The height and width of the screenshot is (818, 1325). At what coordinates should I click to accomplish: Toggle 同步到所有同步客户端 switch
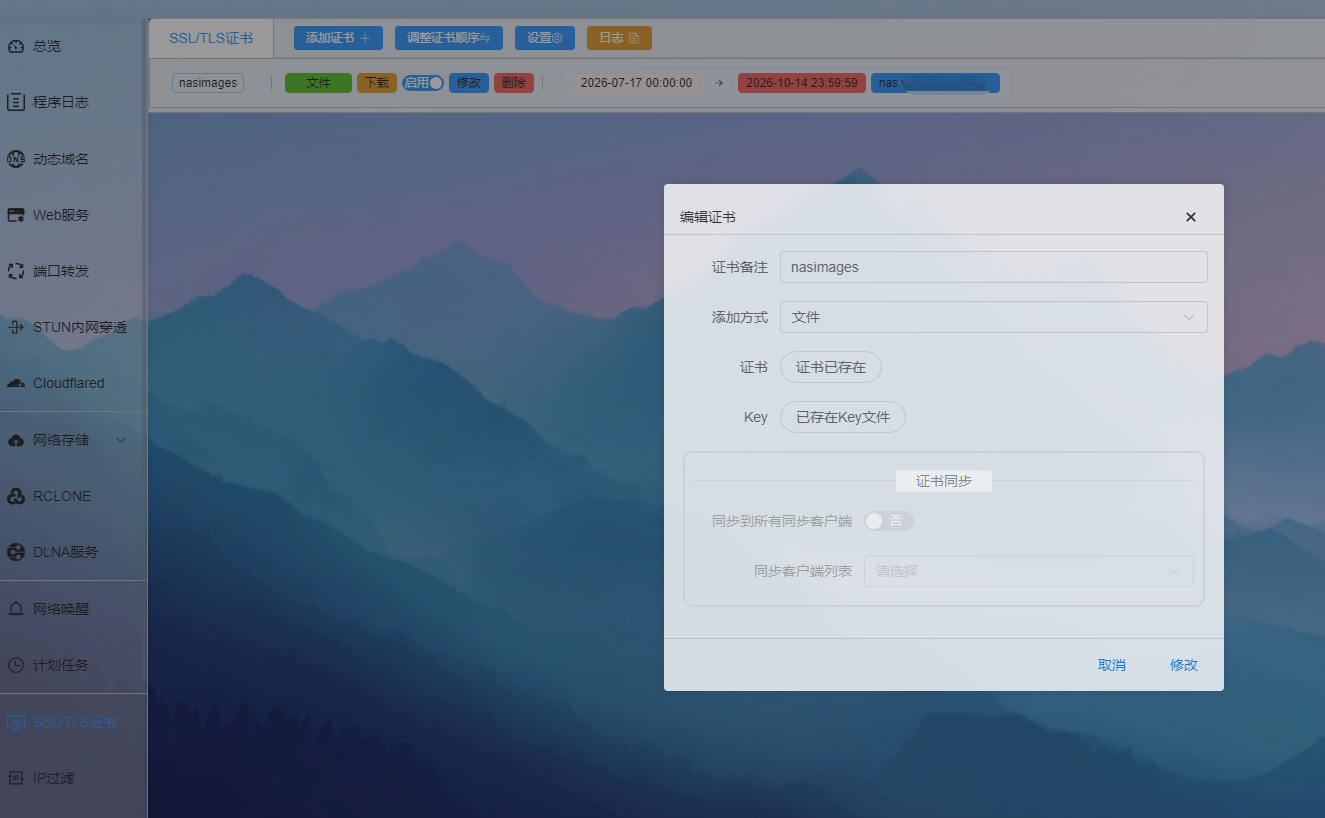pos(888,521)
